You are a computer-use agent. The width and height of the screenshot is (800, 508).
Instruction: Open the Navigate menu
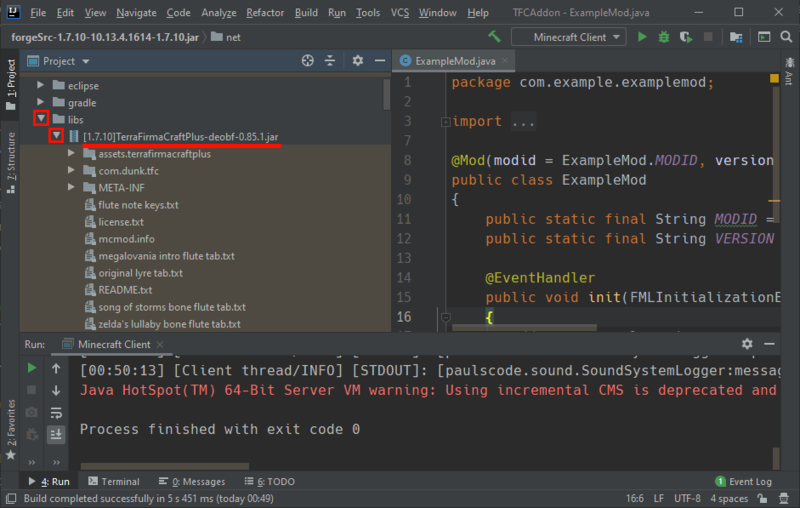[136, 12]
